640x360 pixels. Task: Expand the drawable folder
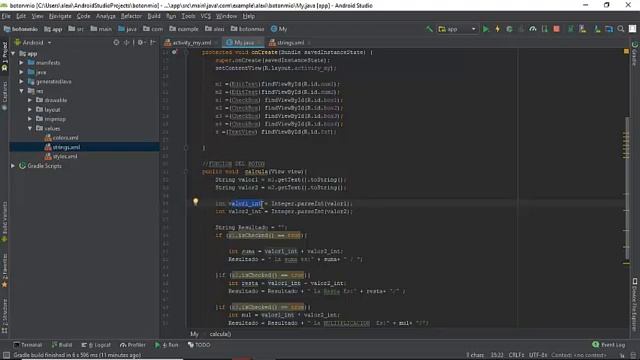[30, 100]
